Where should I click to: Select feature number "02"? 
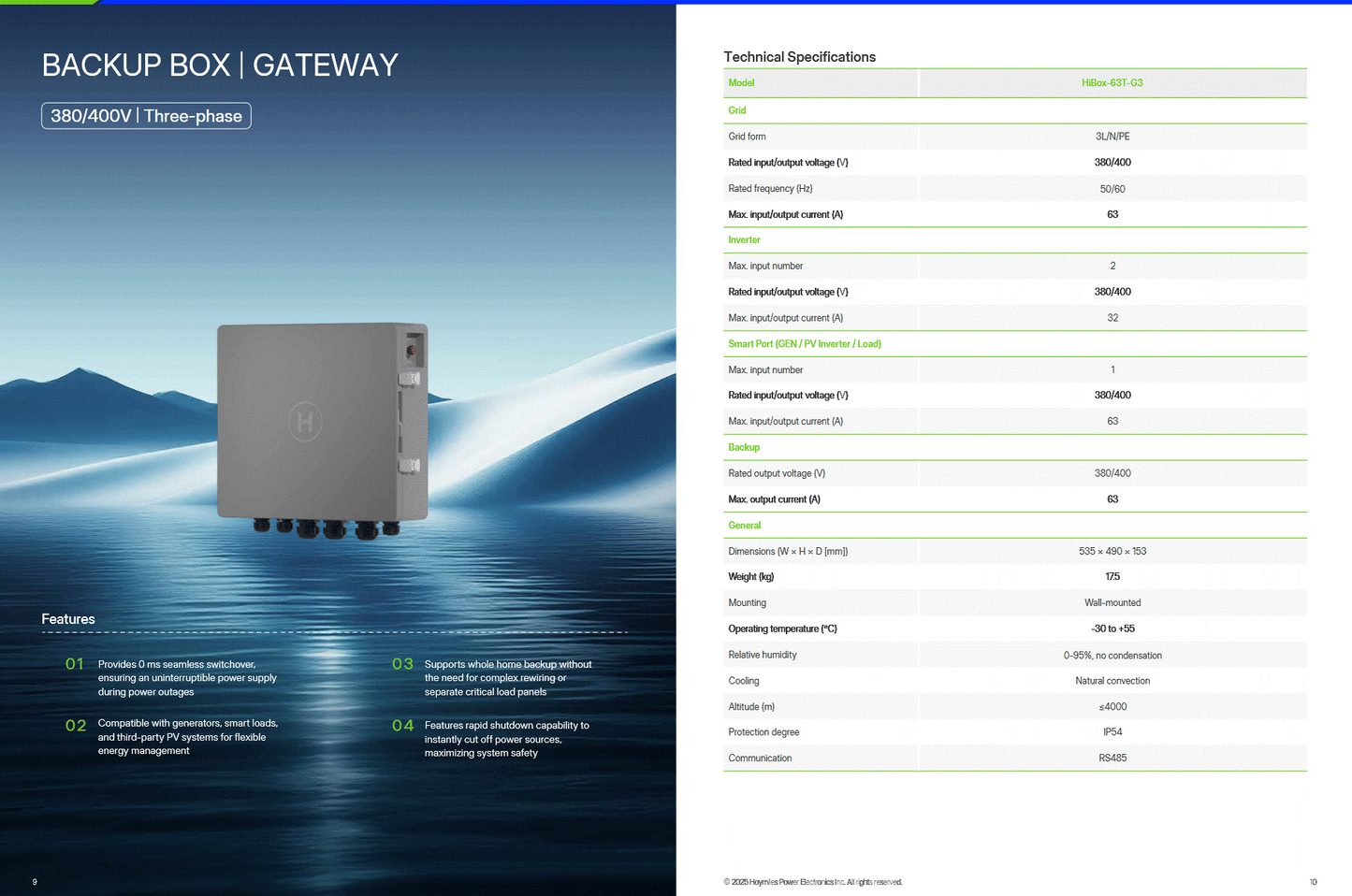coord(76,725)
